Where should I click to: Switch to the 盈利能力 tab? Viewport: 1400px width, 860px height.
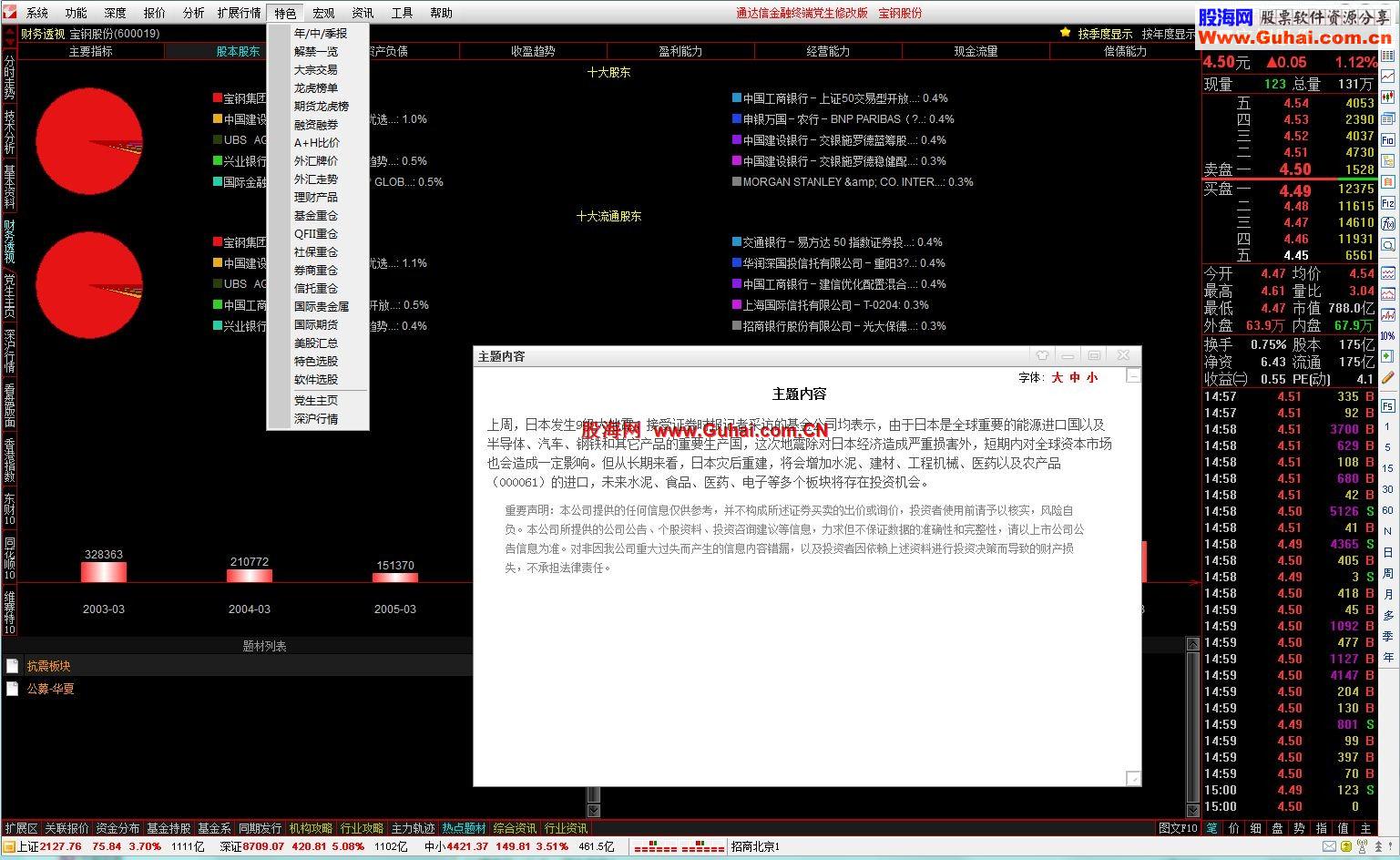(x=680, y=52)
